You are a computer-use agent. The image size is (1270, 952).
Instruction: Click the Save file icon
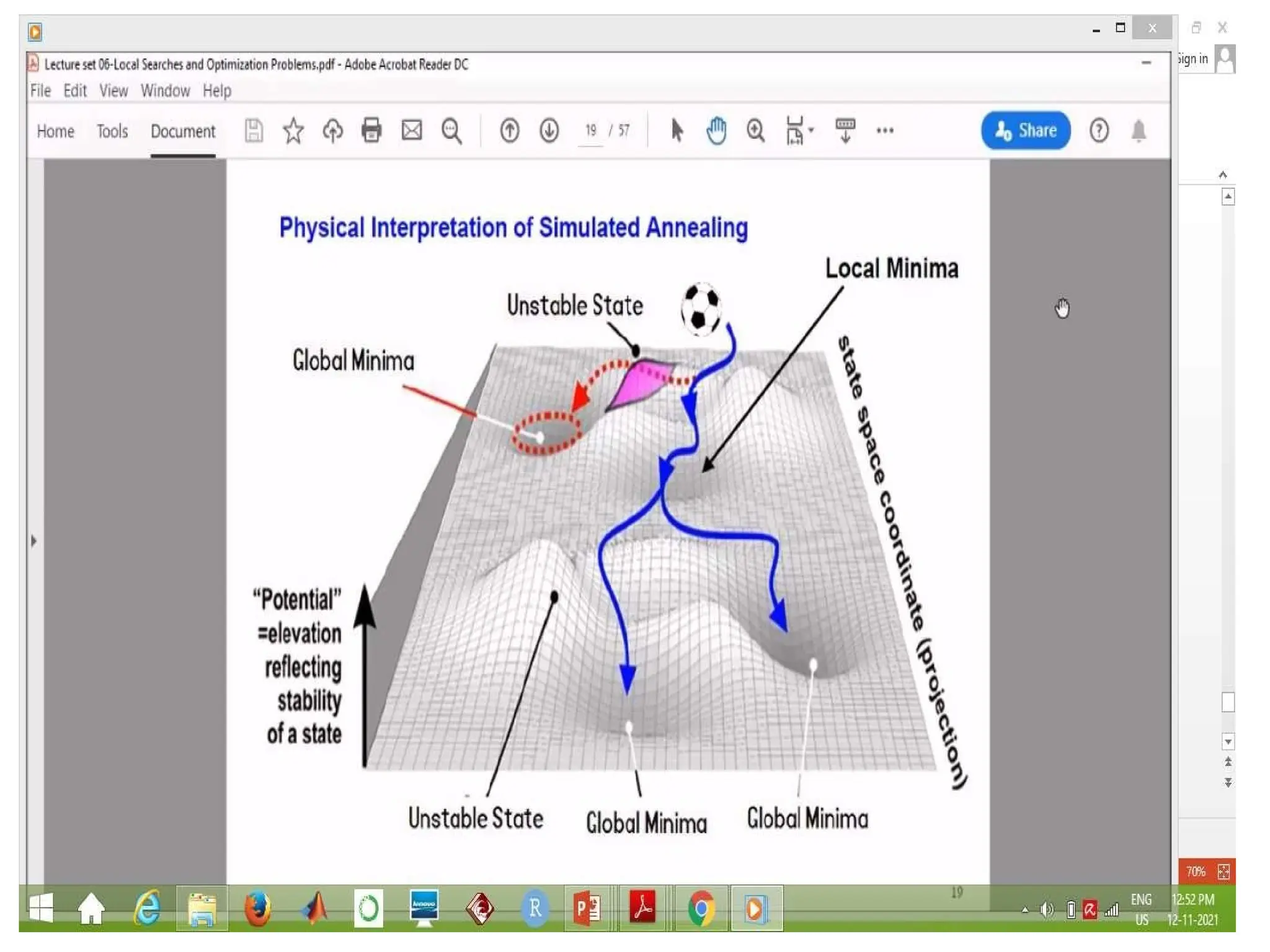tap(254, 131)
